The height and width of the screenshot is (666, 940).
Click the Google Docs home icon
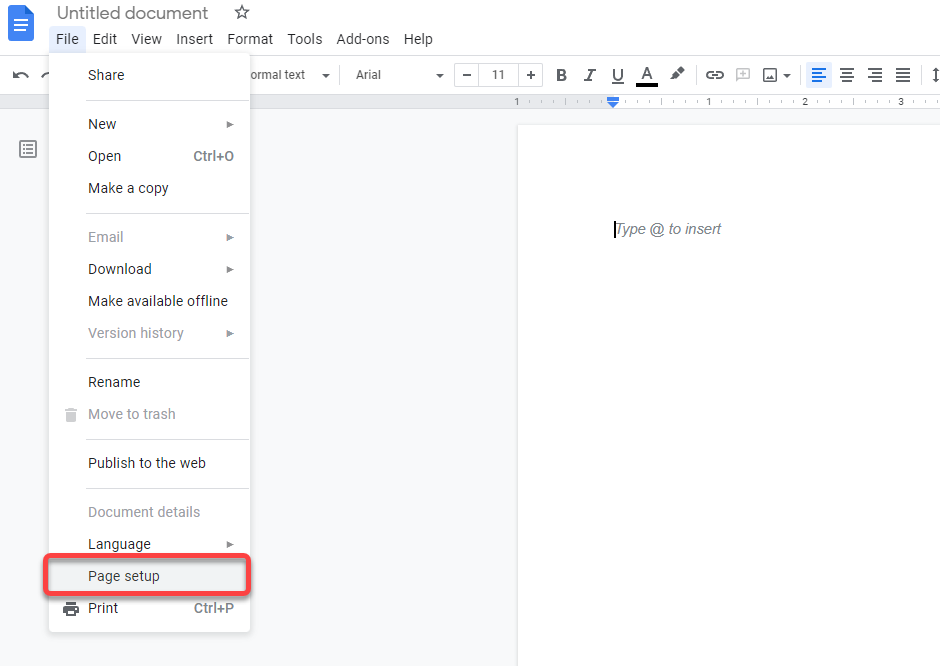(21, 24)
